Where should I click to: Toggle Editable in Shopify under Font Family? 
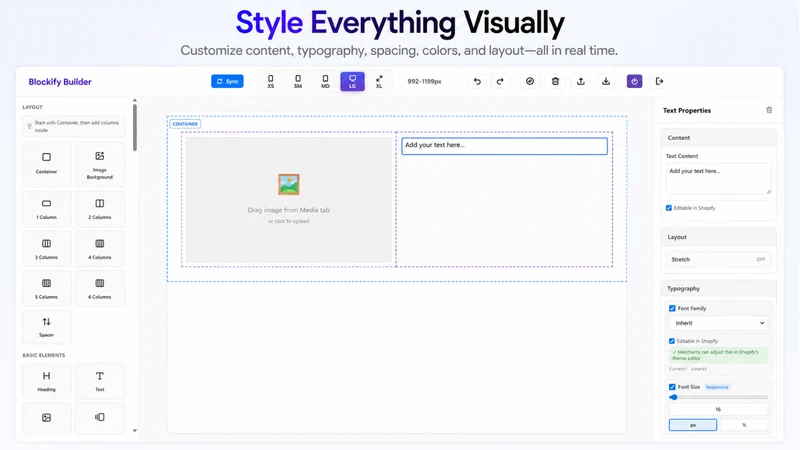[672, 341]
